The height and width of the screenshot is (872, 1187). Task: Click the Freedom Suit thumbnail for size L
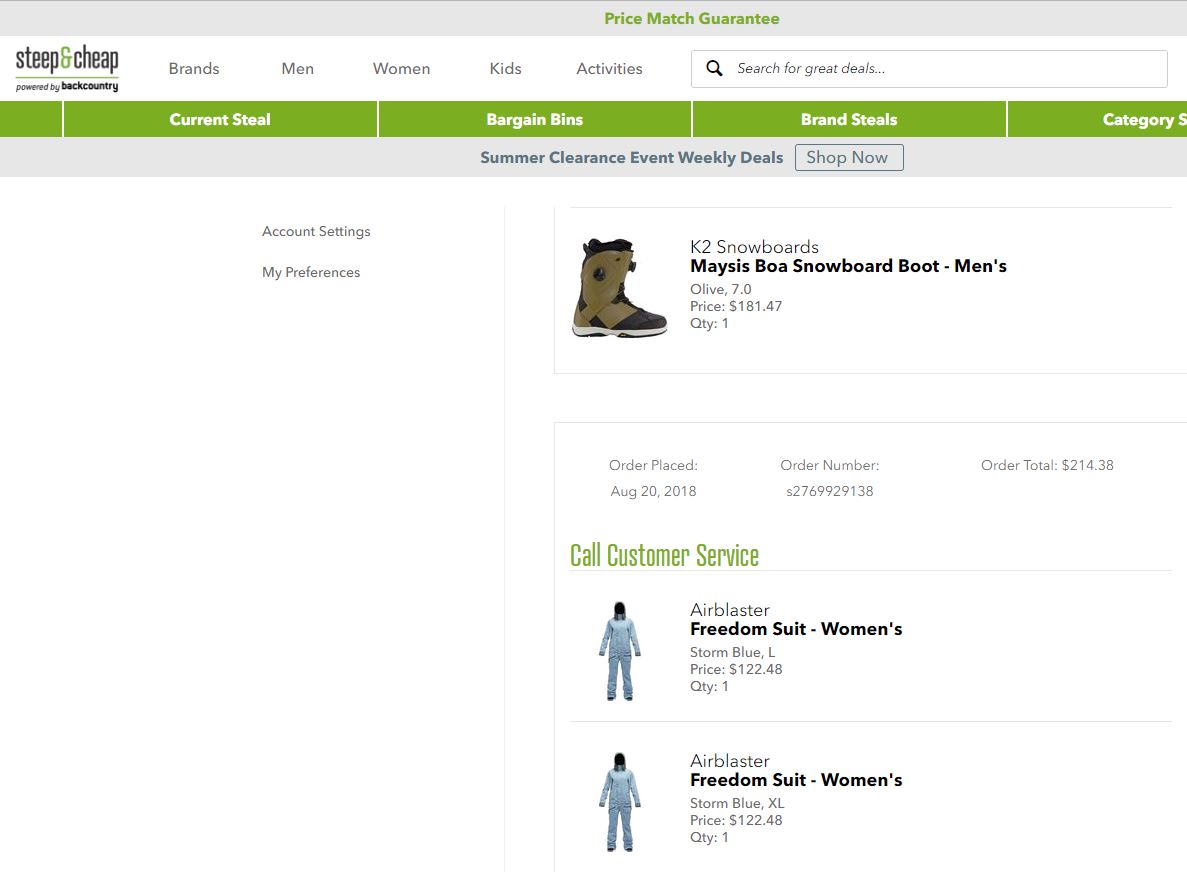click(x=619, y=651)
